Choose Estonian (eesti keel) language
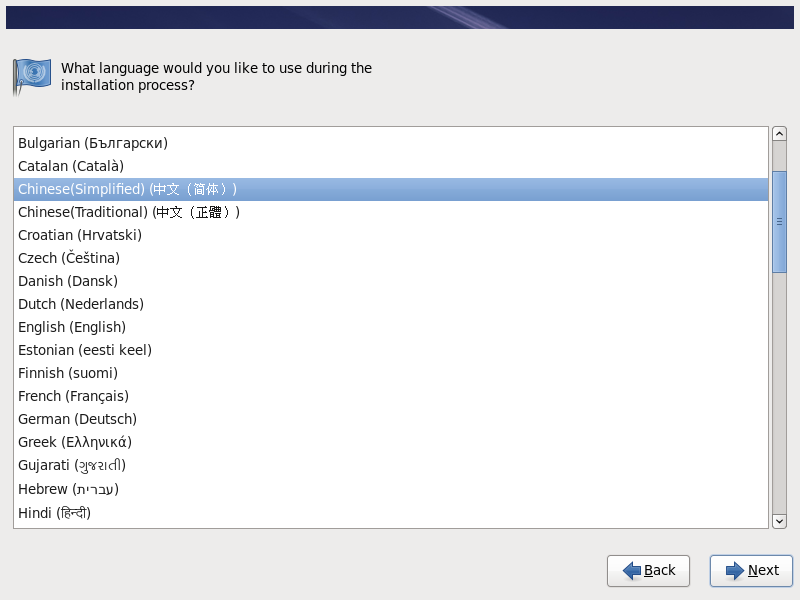800x600 pixels. [x=85, y=350]
